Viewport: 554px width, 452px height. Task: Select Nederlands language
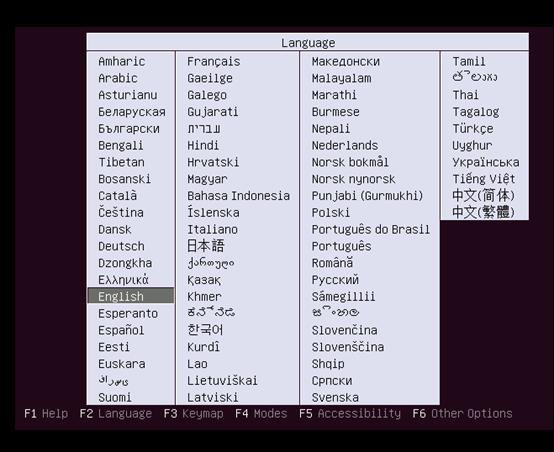(344, 145)
